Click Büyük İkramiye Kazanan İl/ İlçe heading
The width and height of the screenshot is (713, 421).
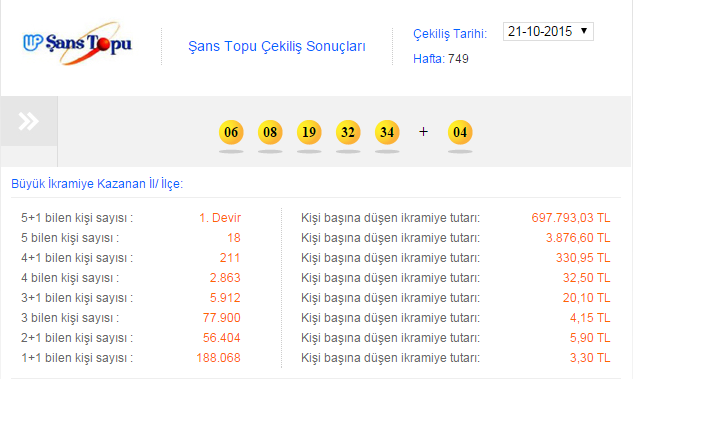pos(97,184)
